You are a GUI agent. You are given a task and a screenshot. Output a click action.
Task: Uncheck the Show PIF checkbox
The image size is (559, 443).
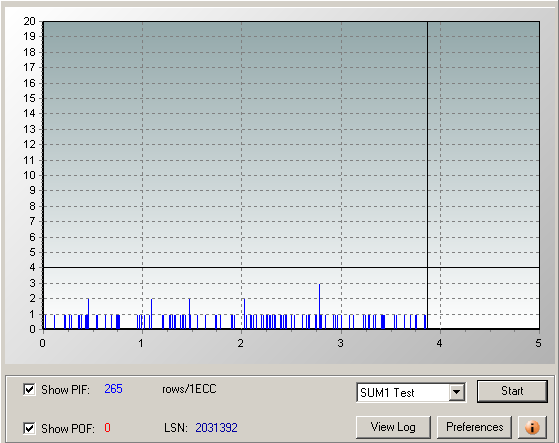29,389
